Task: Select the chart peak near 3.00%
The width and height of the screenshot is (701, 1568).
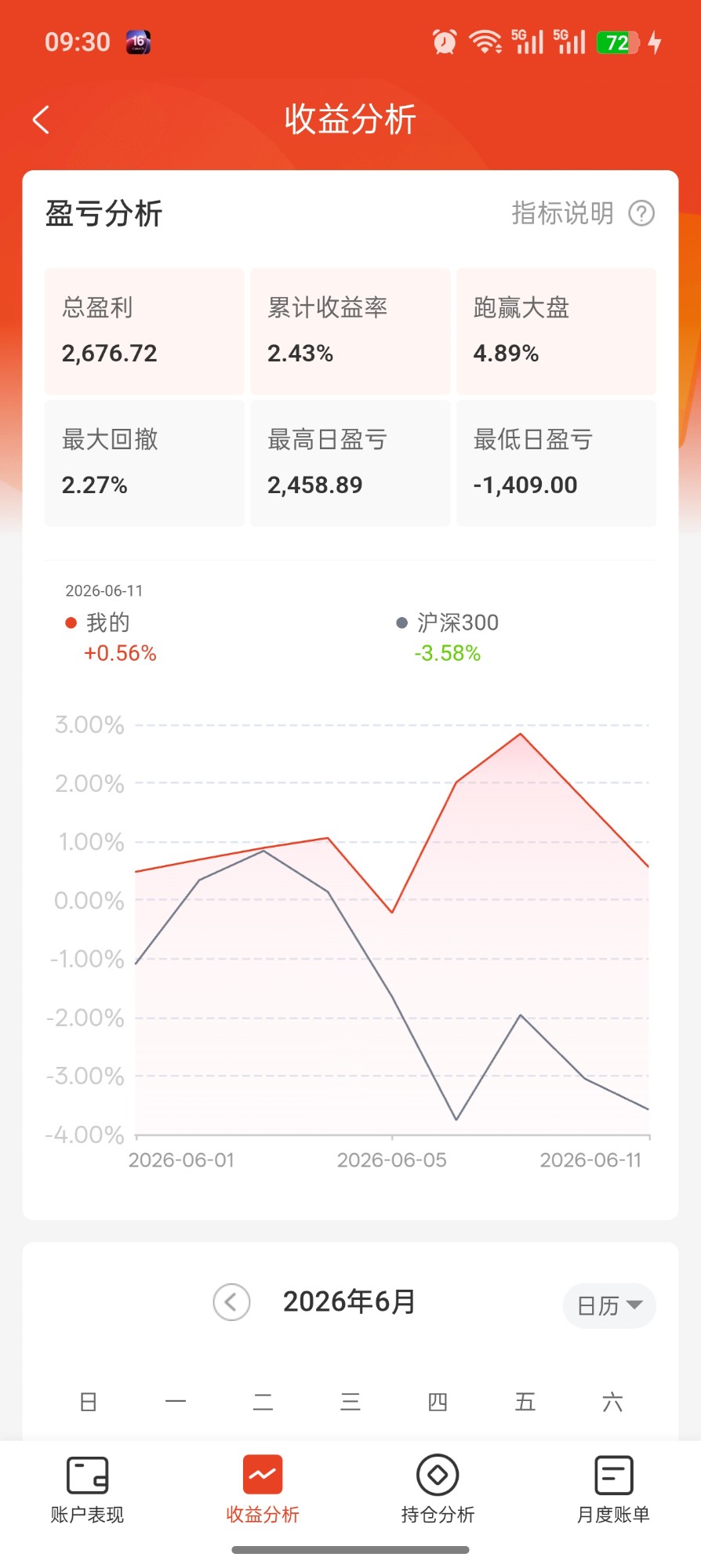Action: (520, 734)
